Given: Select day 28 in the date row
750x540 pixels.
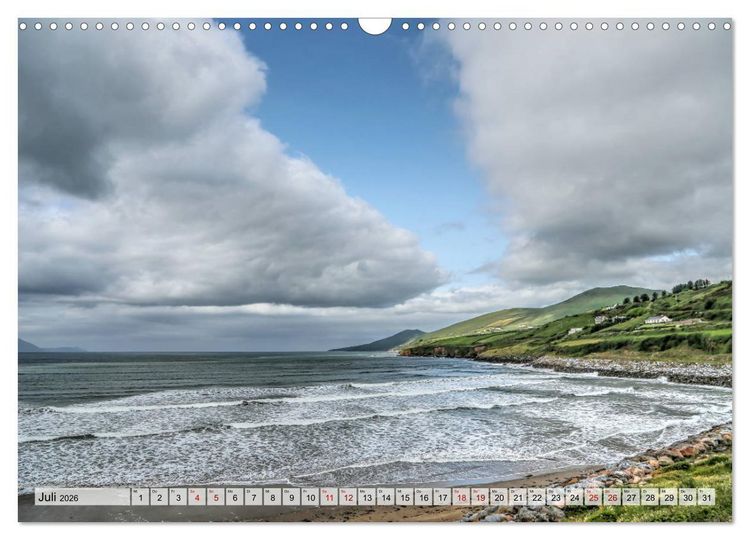Looking at the screenshot, I should (x=650, y=496).
